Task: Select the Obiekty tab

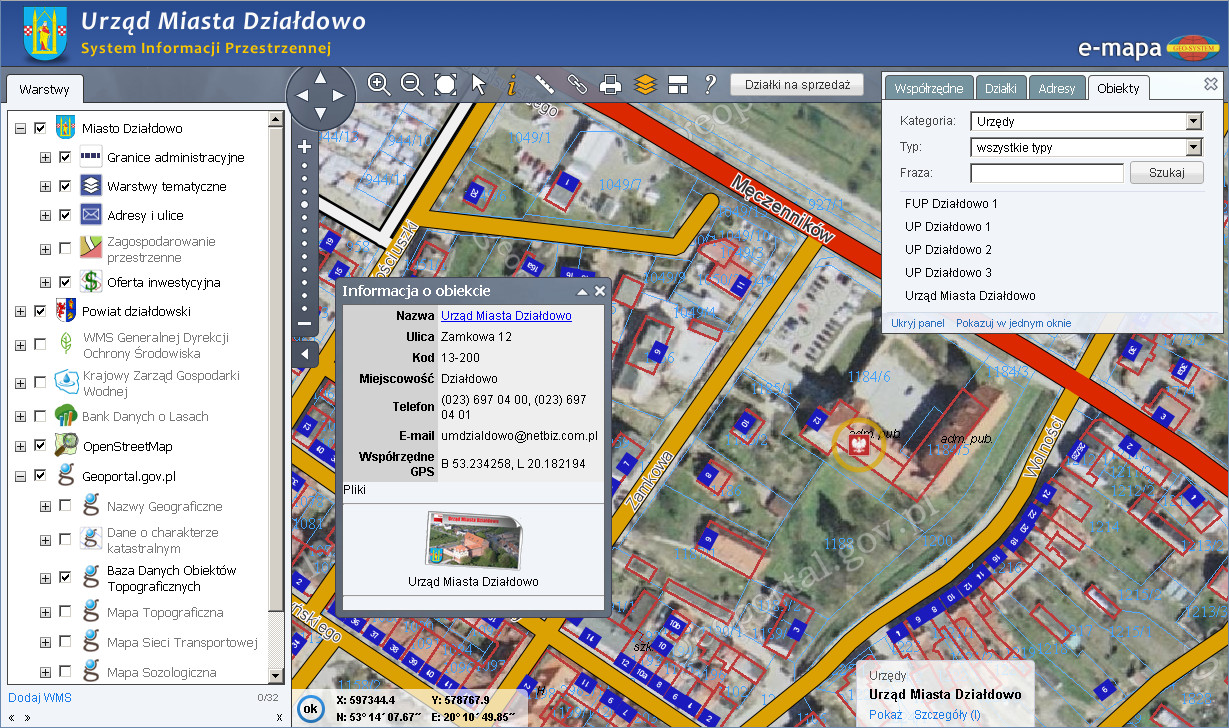Action: (1118, 88)
